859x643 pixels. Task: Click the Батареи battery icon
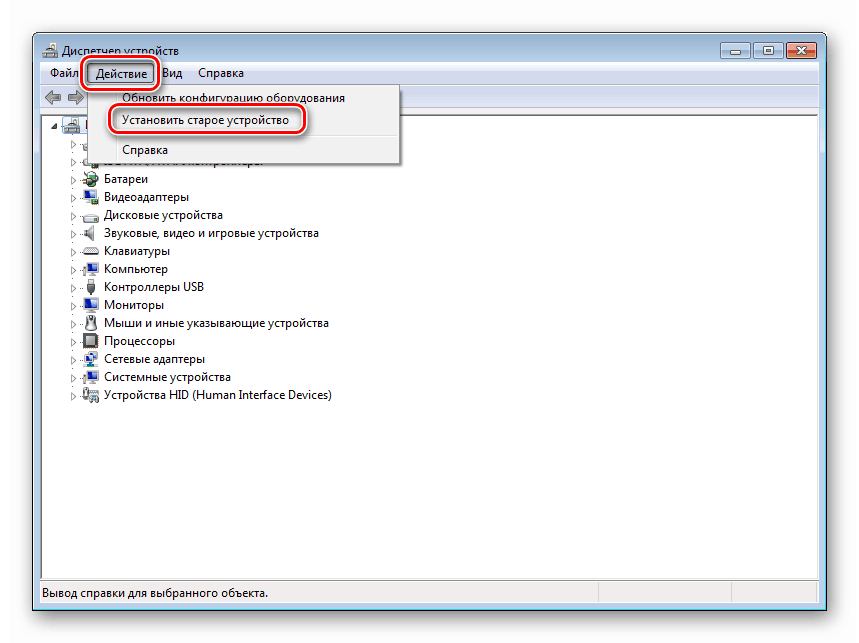[x=90, y=179]
